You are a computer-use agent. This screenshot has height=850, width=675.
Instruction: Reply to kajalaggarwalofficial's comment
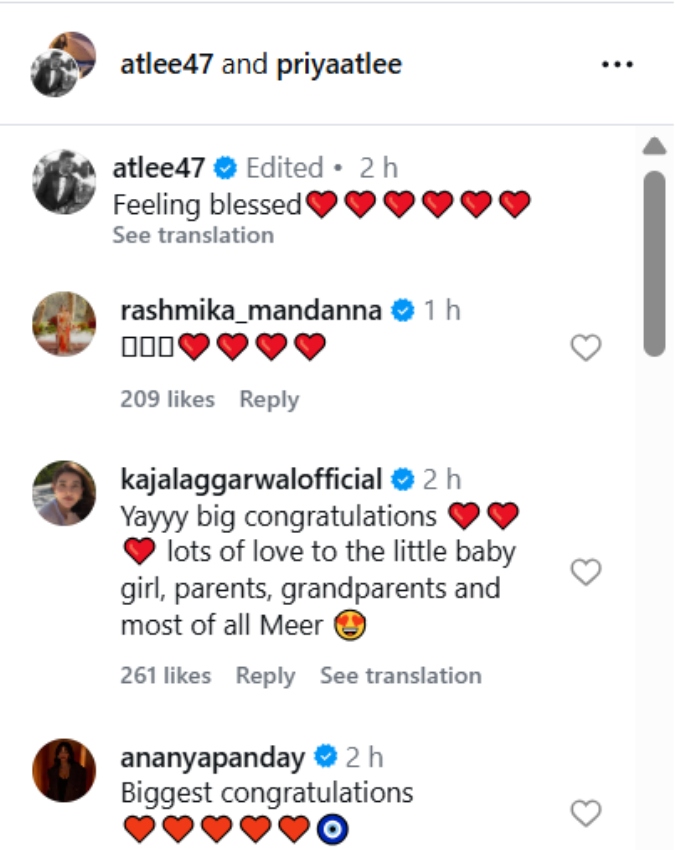tap(265, 676)
